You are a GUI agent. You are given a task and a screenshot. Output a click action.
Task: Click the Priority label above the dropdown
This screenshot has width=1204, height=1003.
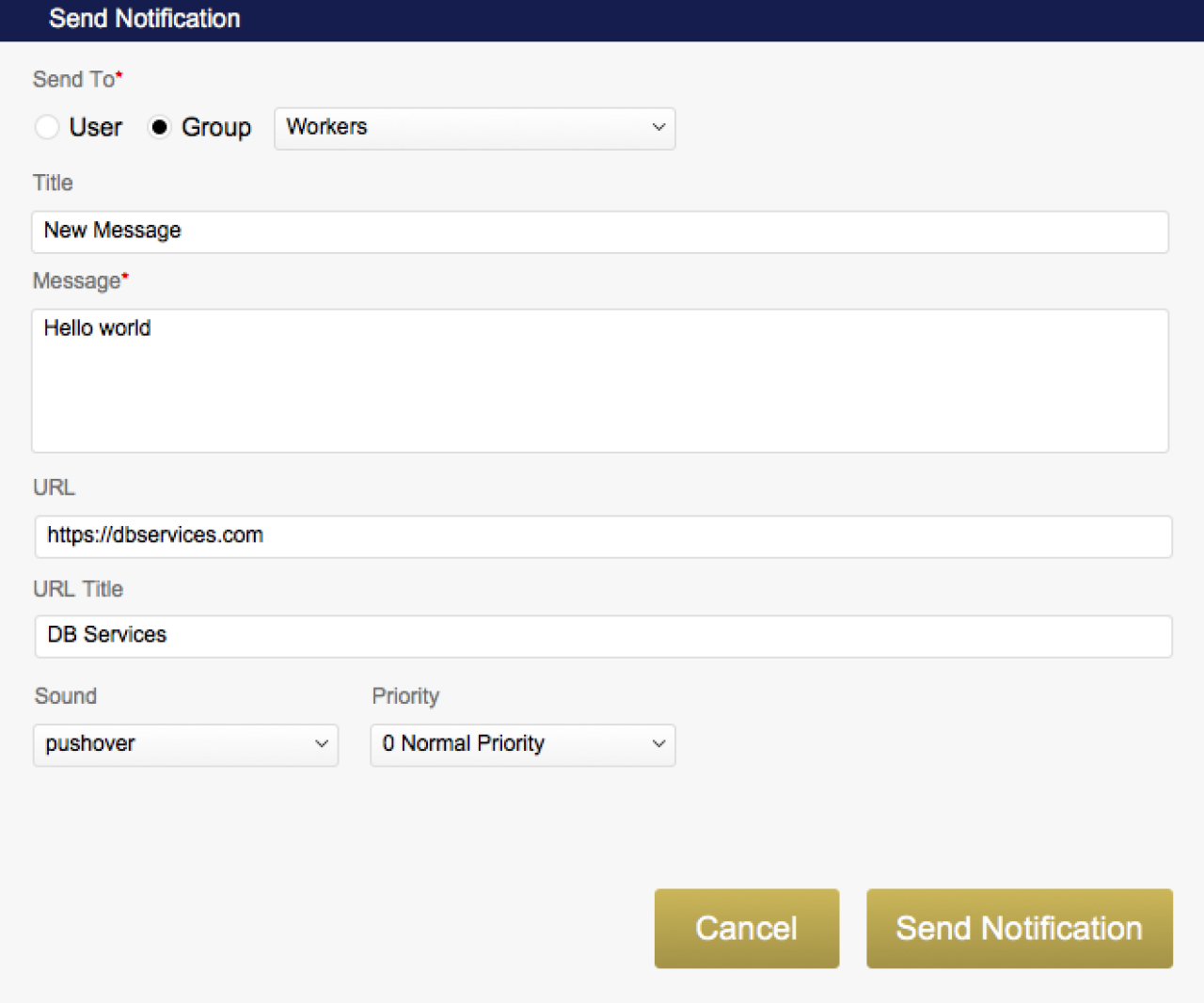(405, 696)
